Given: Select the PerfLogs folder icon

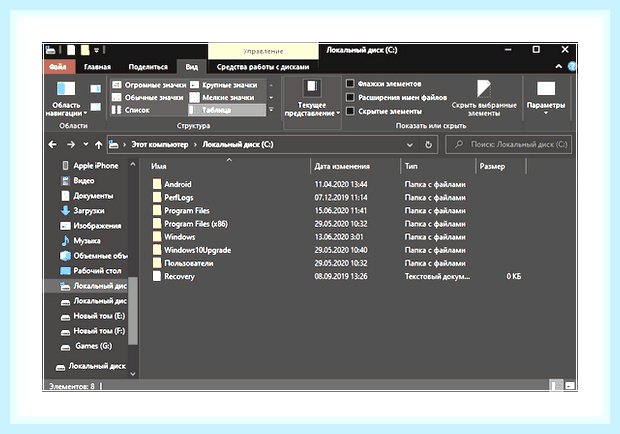Looking at the screenshot, I should click(x=157, y=197).
